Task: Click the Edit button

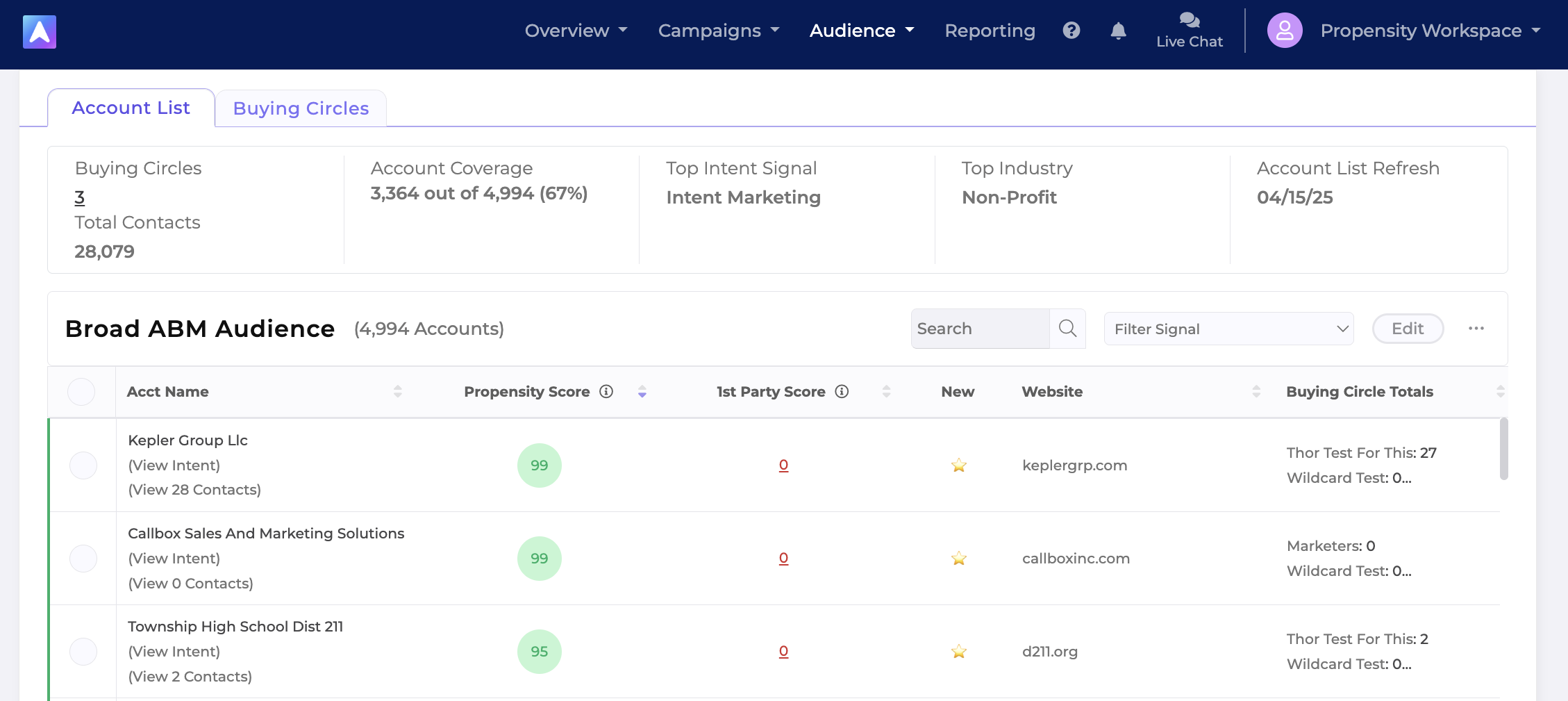Action: point(1408,329)
